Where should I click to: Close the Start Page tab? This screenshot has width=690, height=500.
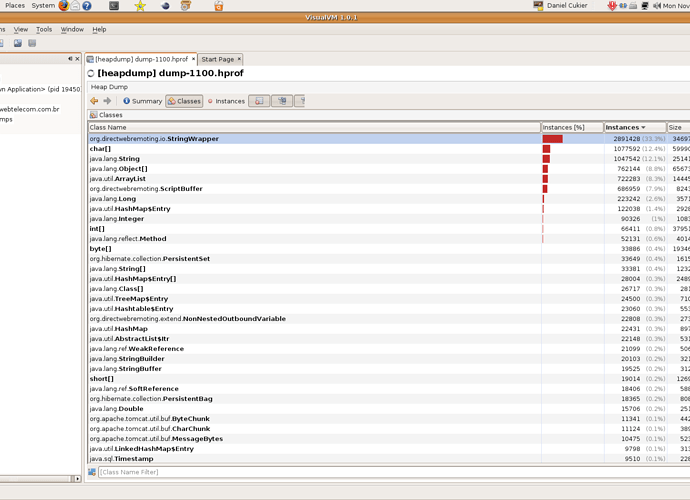[239, 59]
